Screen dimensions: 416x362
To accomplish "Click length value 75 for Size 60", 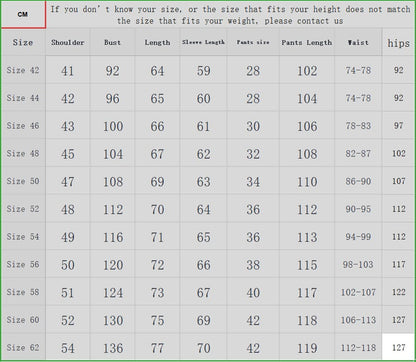I will [x=157, y=320].
